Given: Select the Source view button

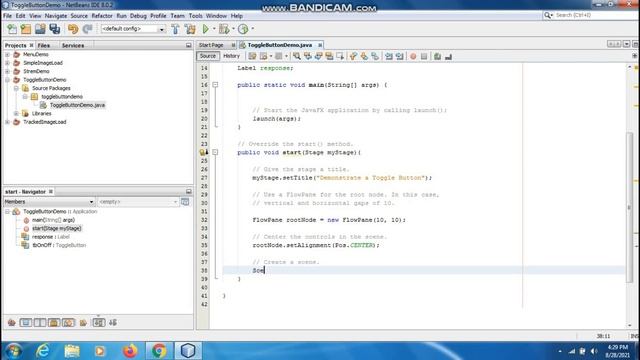Looking at the screenshot, I should (208, 56).
